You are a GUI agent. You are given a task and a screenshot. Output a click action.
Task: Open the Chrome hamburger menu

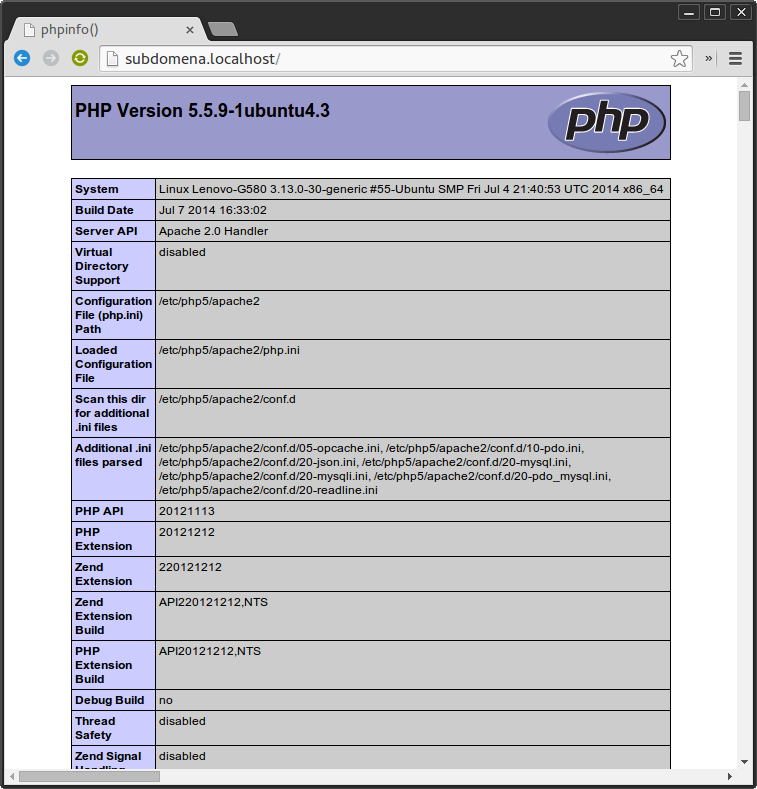[x=735, y=59]
